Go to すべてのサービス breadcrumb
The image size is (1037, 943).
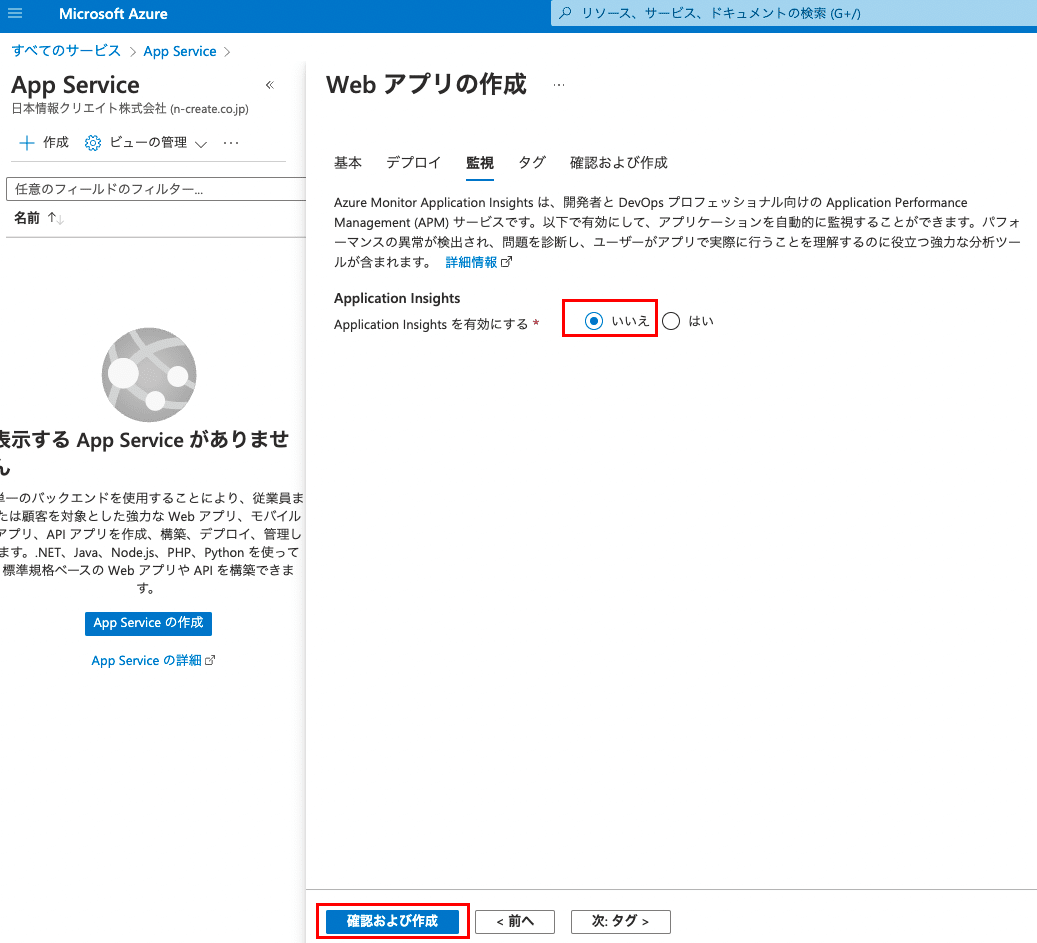click(66, 51)
